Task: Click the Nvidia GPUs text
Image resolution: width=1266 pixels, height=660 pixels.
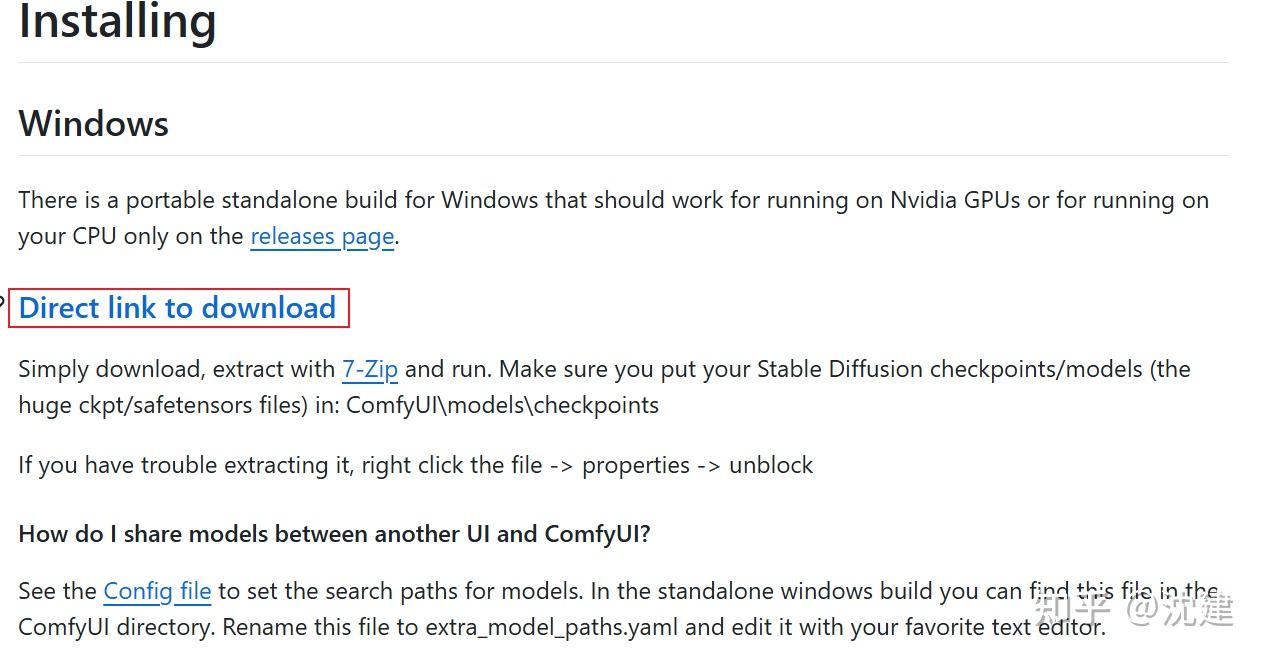Action: (955, 200)
